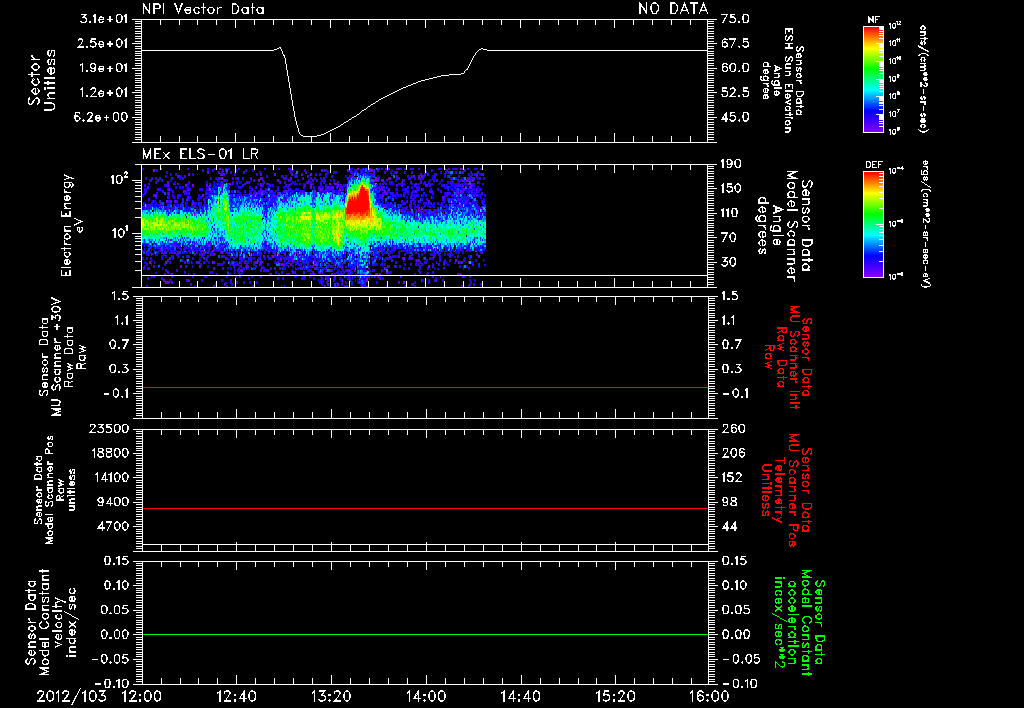Click the '14:40' time axis label
1024x708 pixels.
(520, 696)
